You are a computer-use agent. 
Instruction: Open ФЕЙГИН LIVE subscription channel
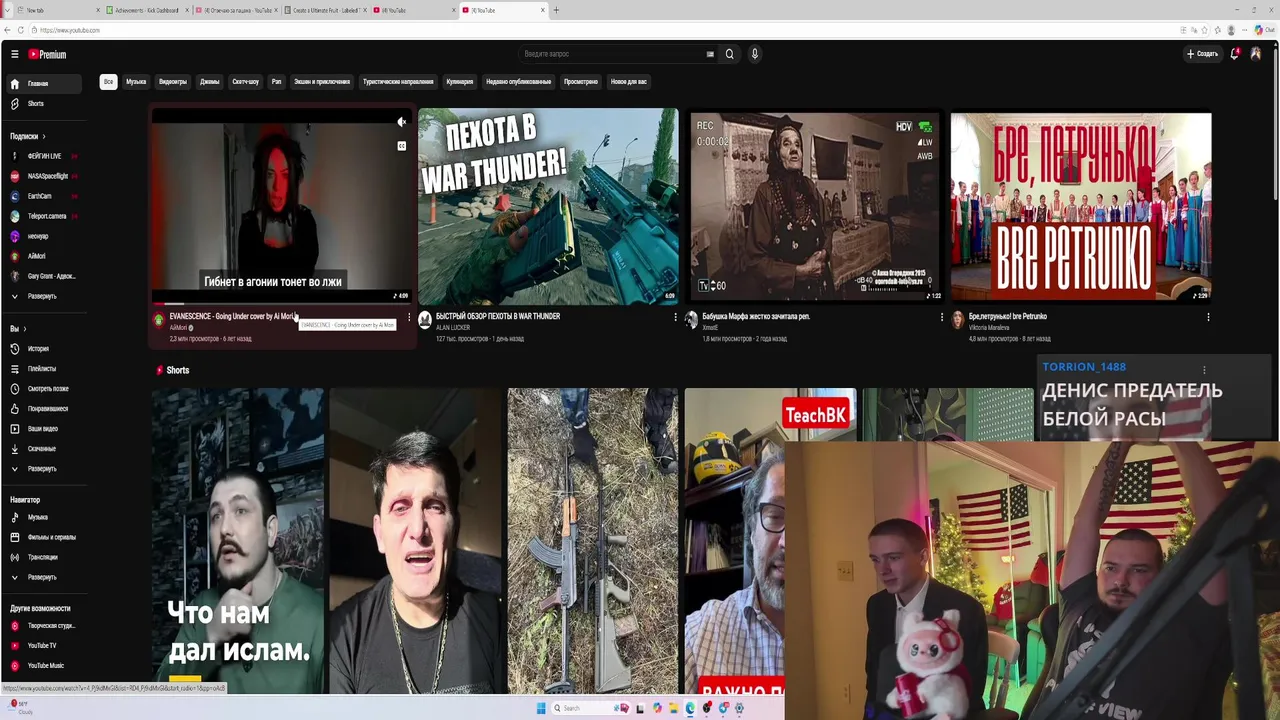tap(42, 156)
